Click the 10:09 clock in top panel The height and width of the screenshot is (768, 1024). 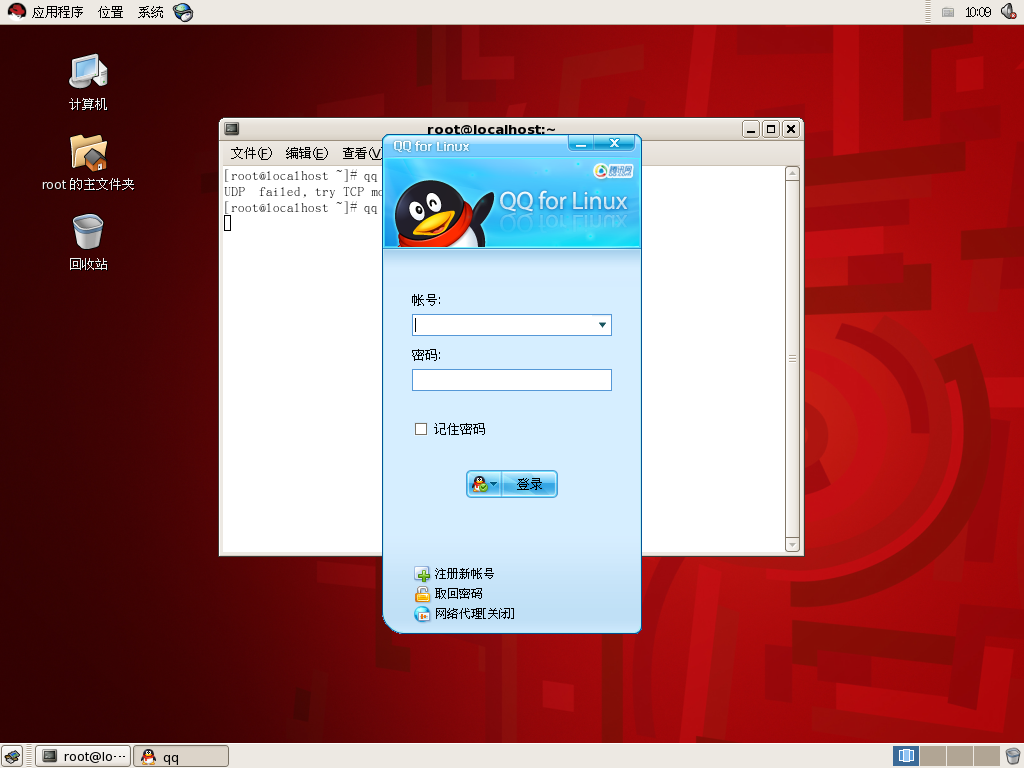[x=978, y=12]
